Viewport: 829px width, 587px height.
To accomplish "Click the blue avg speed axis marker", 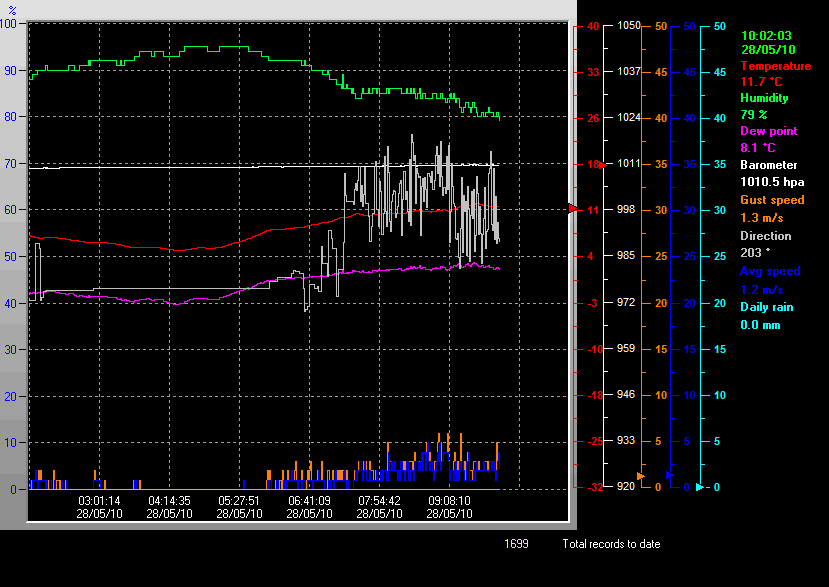I will pos(669,475).
